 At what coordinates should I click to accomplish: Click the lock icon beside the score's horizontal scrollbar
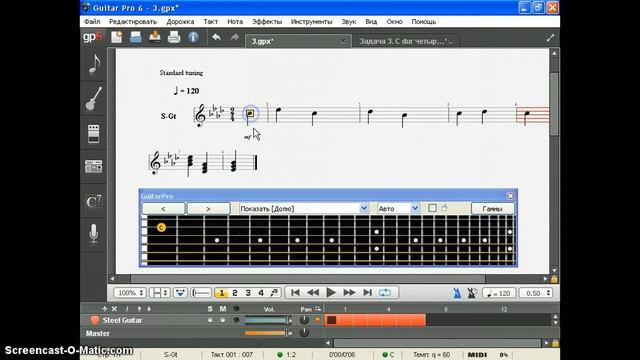(554, 279)
